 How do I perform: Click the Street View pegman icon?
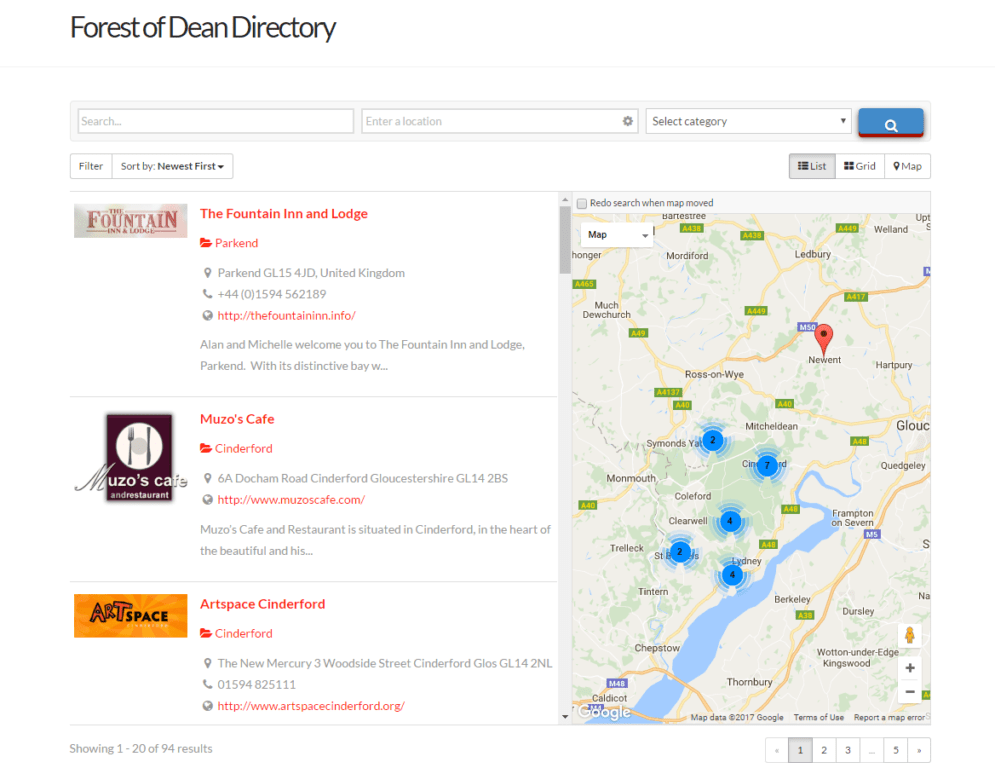[909, 635]
